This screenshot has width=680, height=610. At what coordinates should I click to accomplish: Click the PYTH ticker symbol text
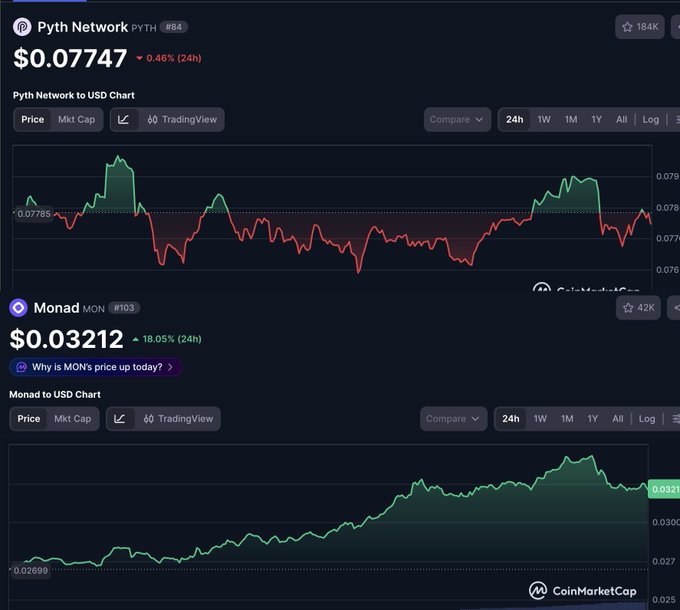pyautogui.click(x=144, y=28)
